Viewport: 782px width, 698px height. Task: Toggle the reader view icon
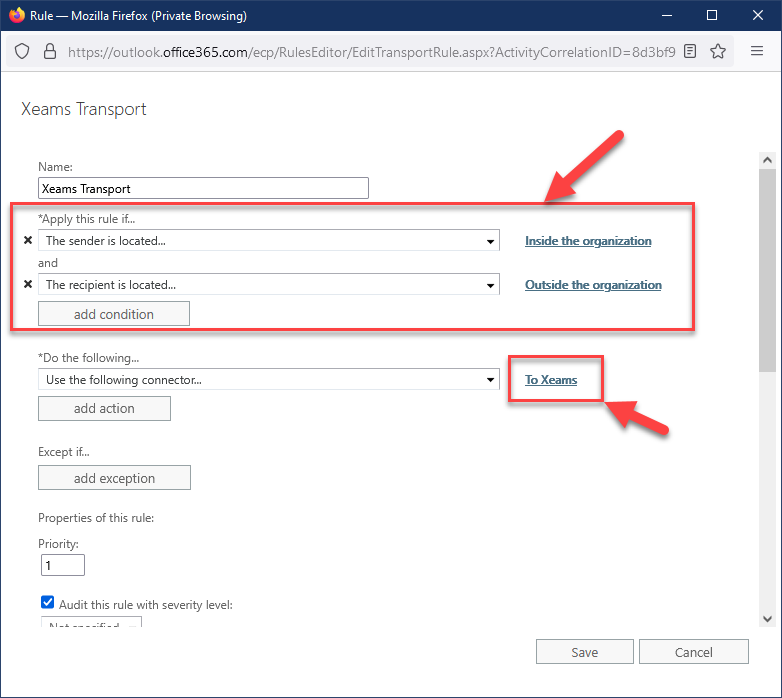690,51
